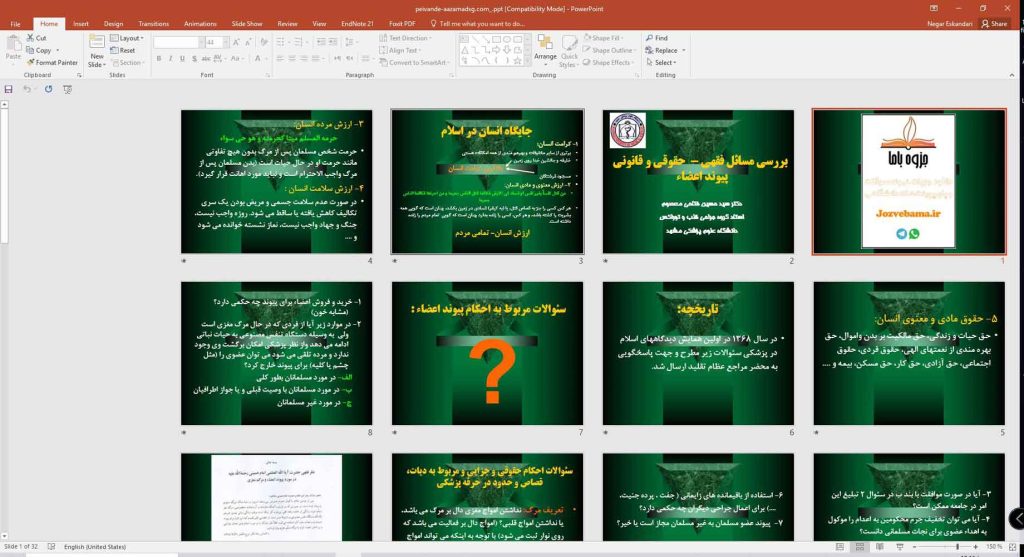The height and width of the screenshot is (557, 1024).
Task: Toggle Bold formatting
Action: [159, 59]
